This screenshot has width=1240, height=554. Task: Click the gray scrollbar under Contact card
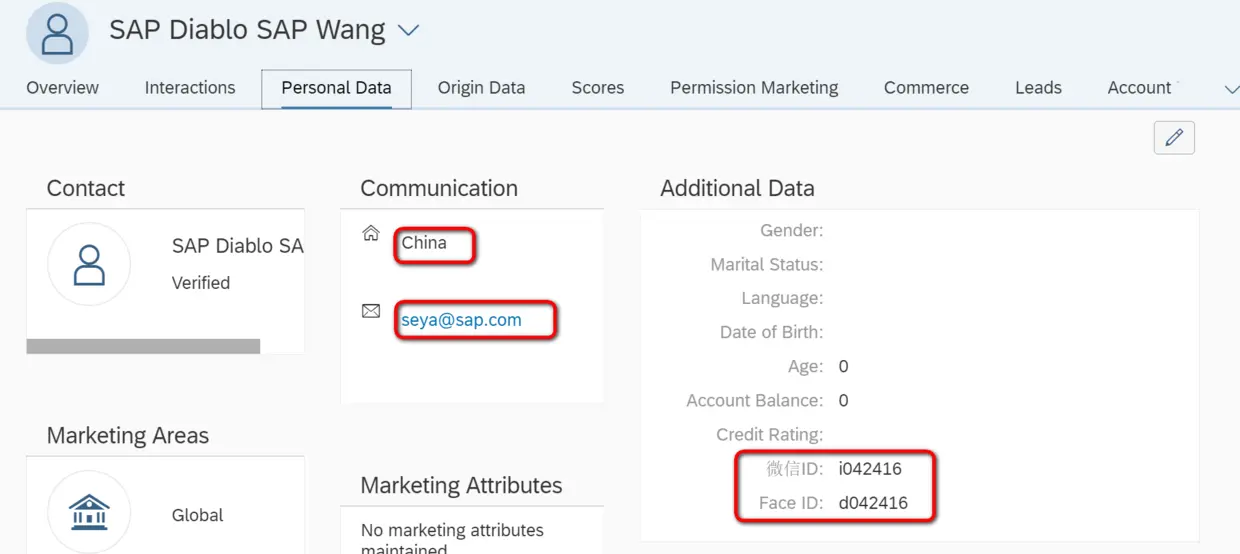(143, 346)
